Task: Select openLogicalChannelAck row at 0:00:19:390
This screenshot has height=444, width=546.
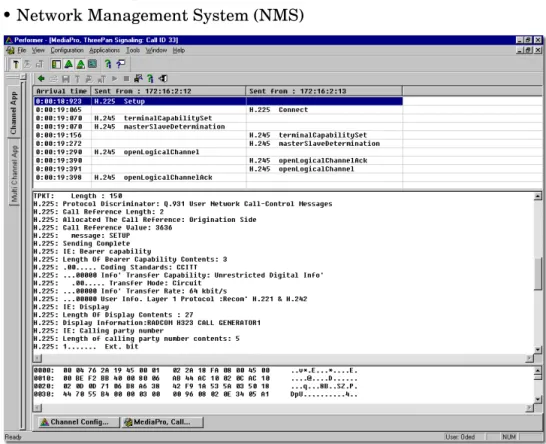Action: coord(218,161)
